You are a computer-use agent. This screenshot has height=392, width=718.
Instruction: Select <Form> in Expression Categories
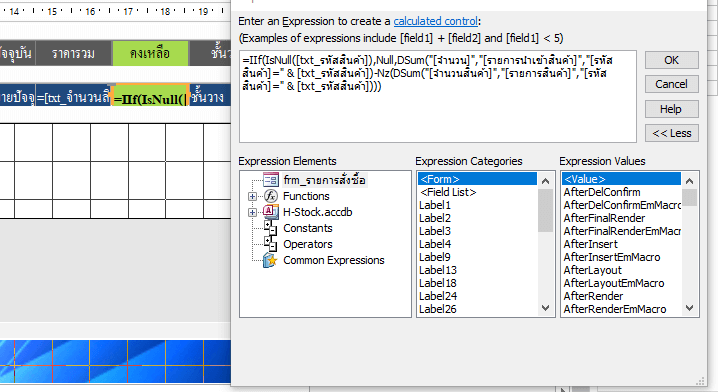(x=477, y=179)
